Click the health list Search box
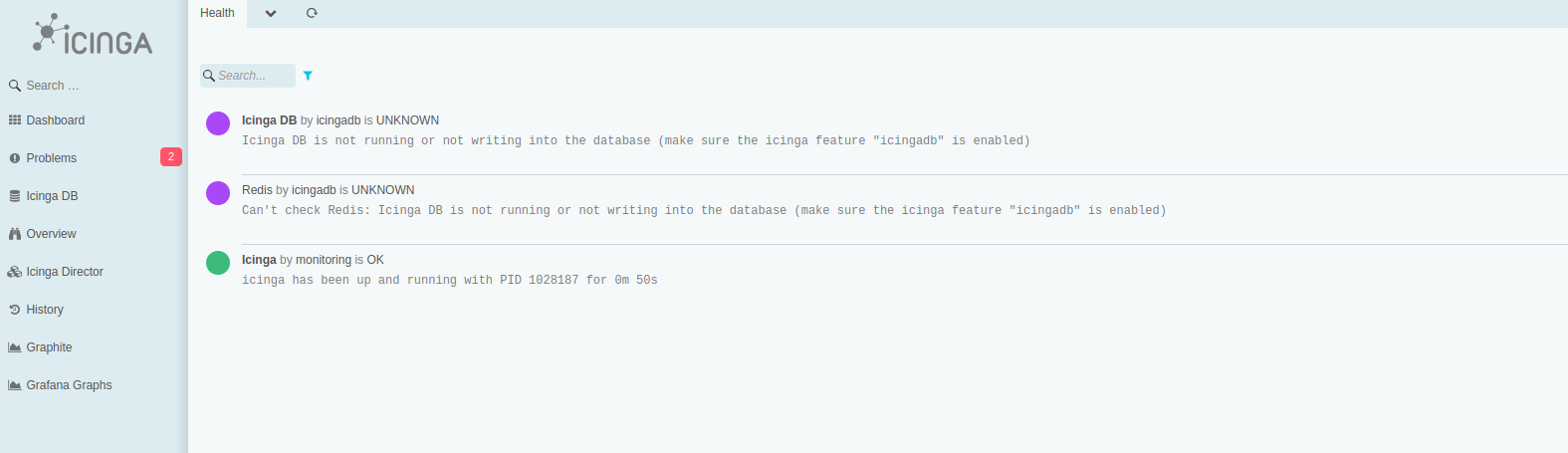 [x=248, y=76]
